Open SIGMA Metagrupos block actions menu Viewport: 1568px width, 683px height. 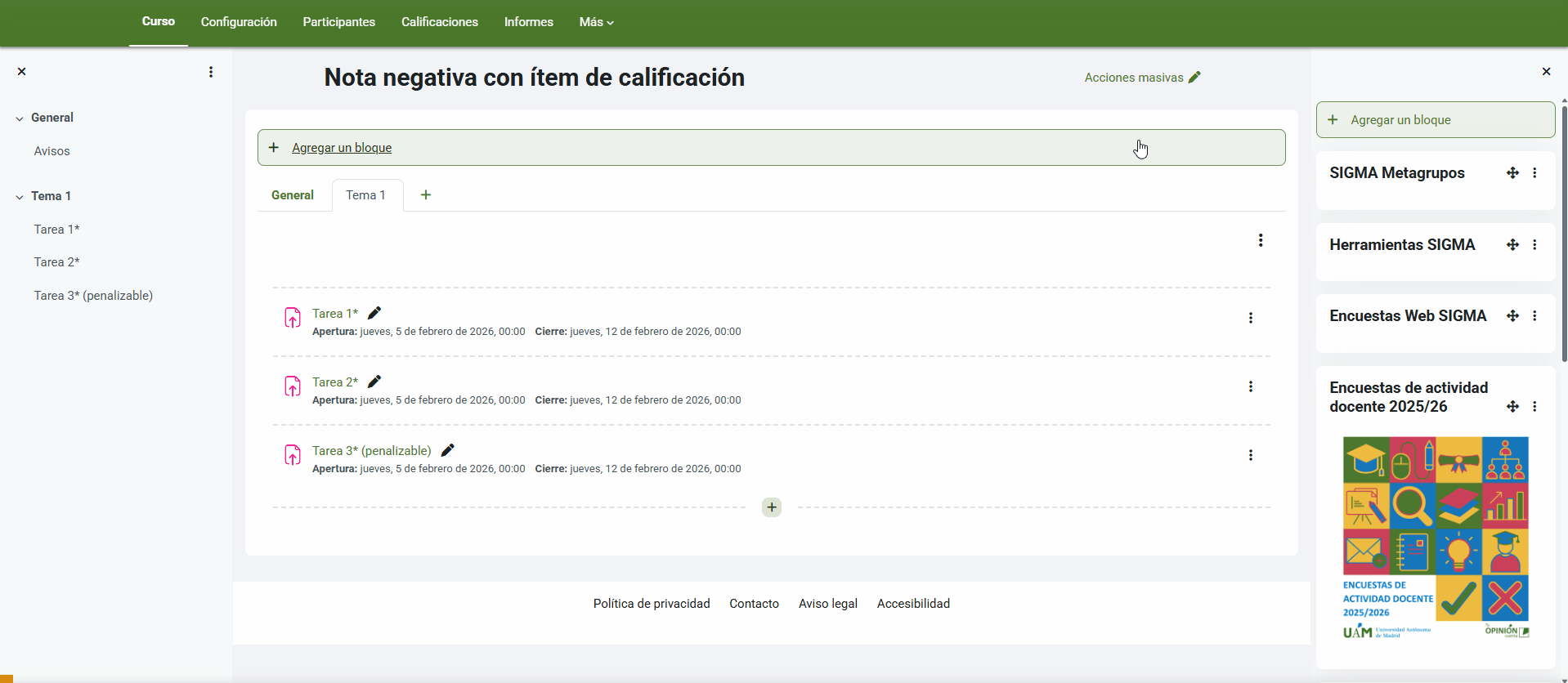coord(1535,173)
